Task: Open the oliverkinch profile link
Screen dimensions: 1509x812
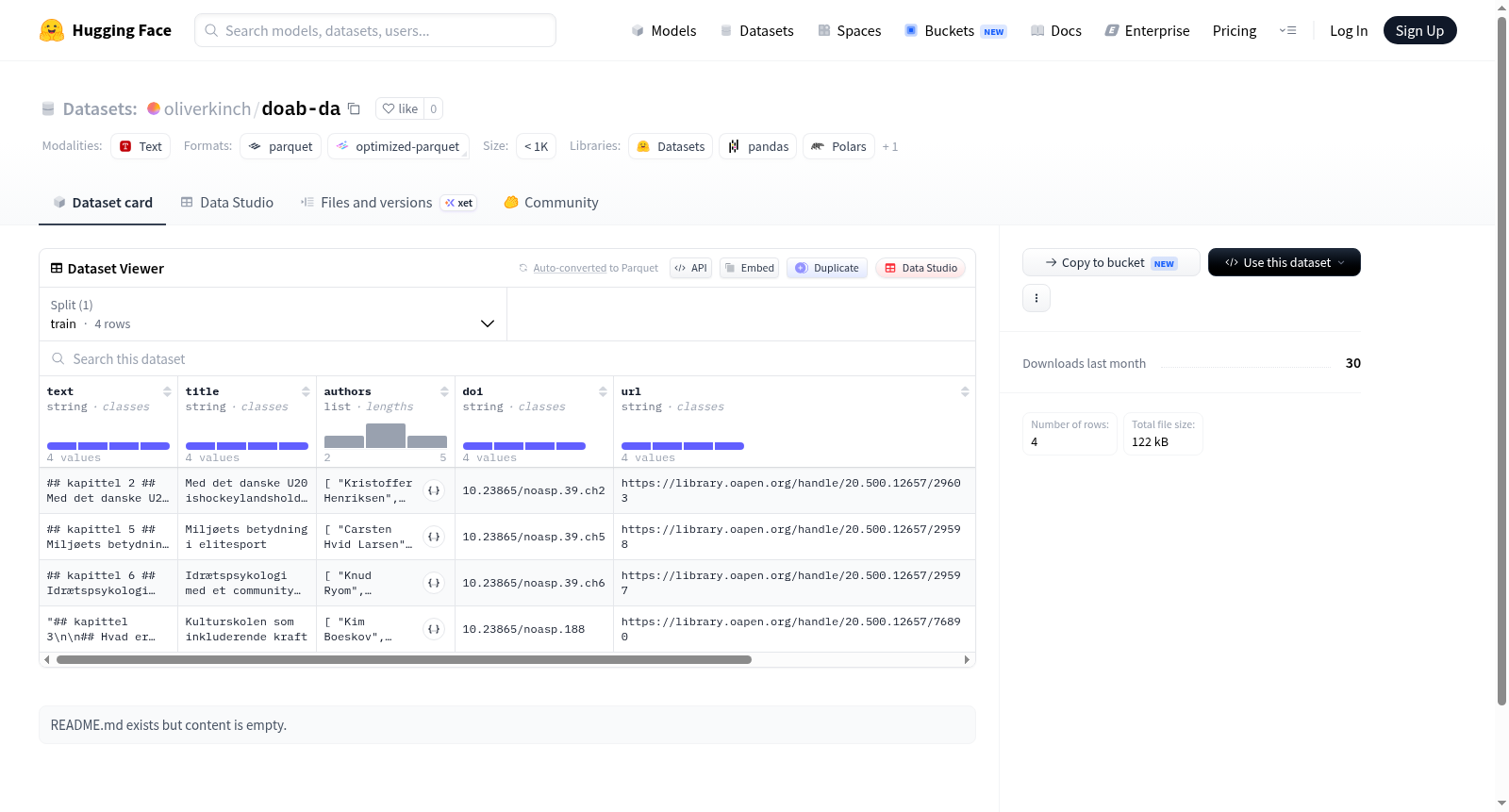Action: (207, 108)
